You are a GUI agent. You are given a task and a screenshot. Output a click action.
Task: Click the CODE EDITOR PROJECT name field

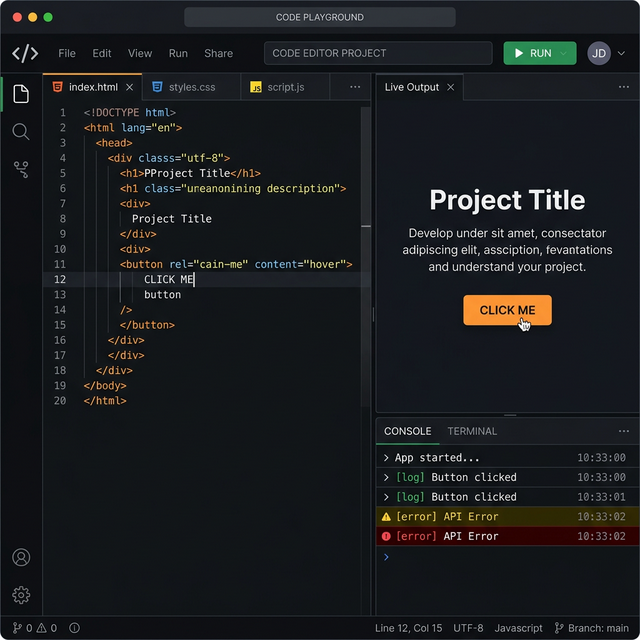coord(378,53)
